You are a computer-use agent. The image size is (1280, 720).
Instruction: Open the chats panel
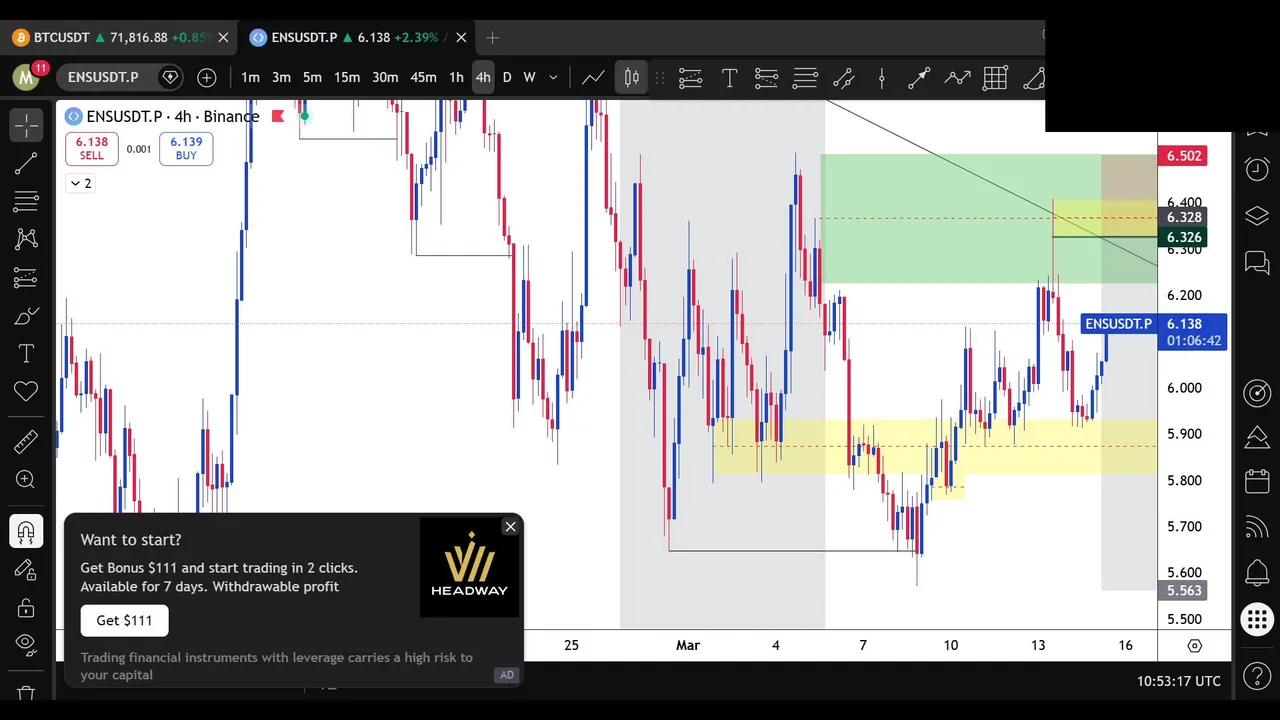(1257, 262)
